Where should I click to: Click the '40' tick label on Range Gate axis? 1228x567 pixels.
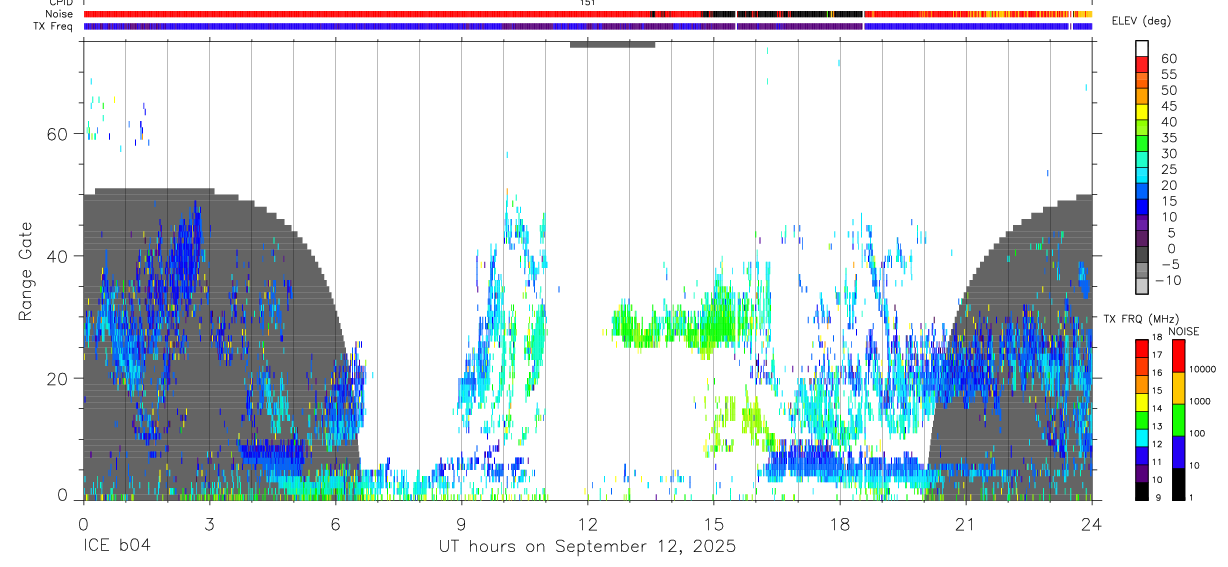point(56,256)
